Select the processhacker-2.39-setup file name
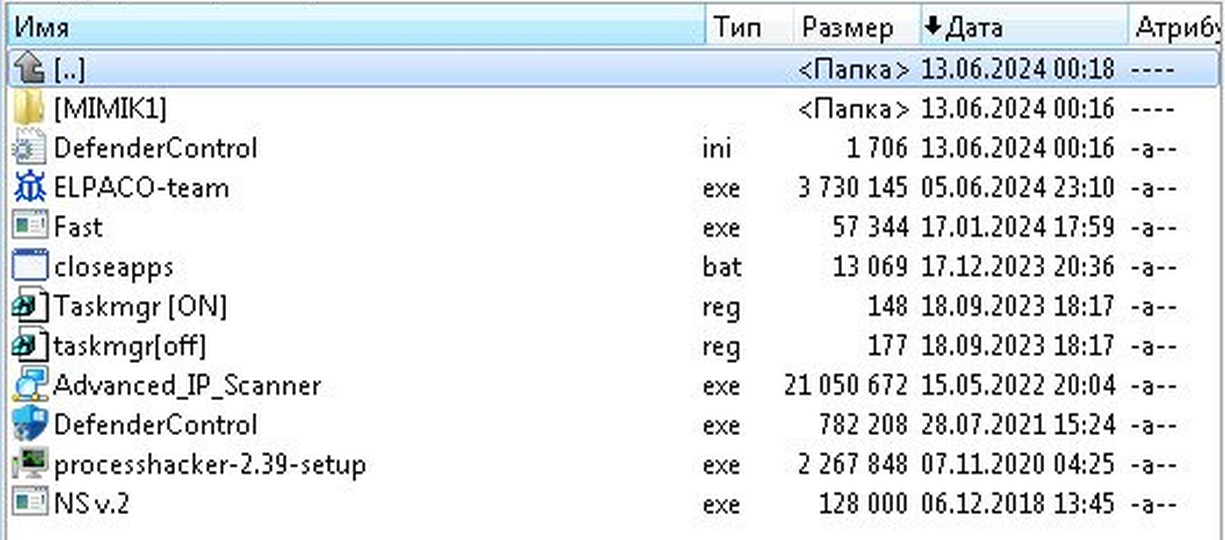Viewport: 1225px width, 540px height. tap(210, 464)
